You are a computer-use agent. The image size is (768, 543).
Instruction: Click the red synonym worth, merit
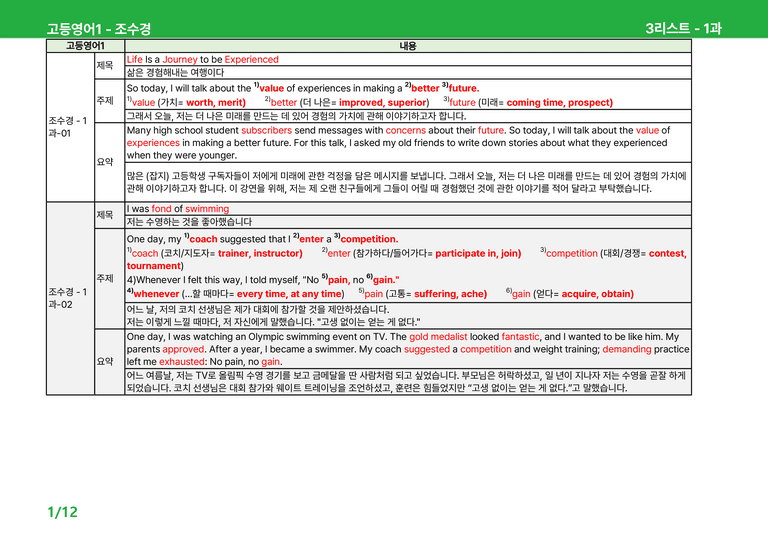tap(216, 102)
